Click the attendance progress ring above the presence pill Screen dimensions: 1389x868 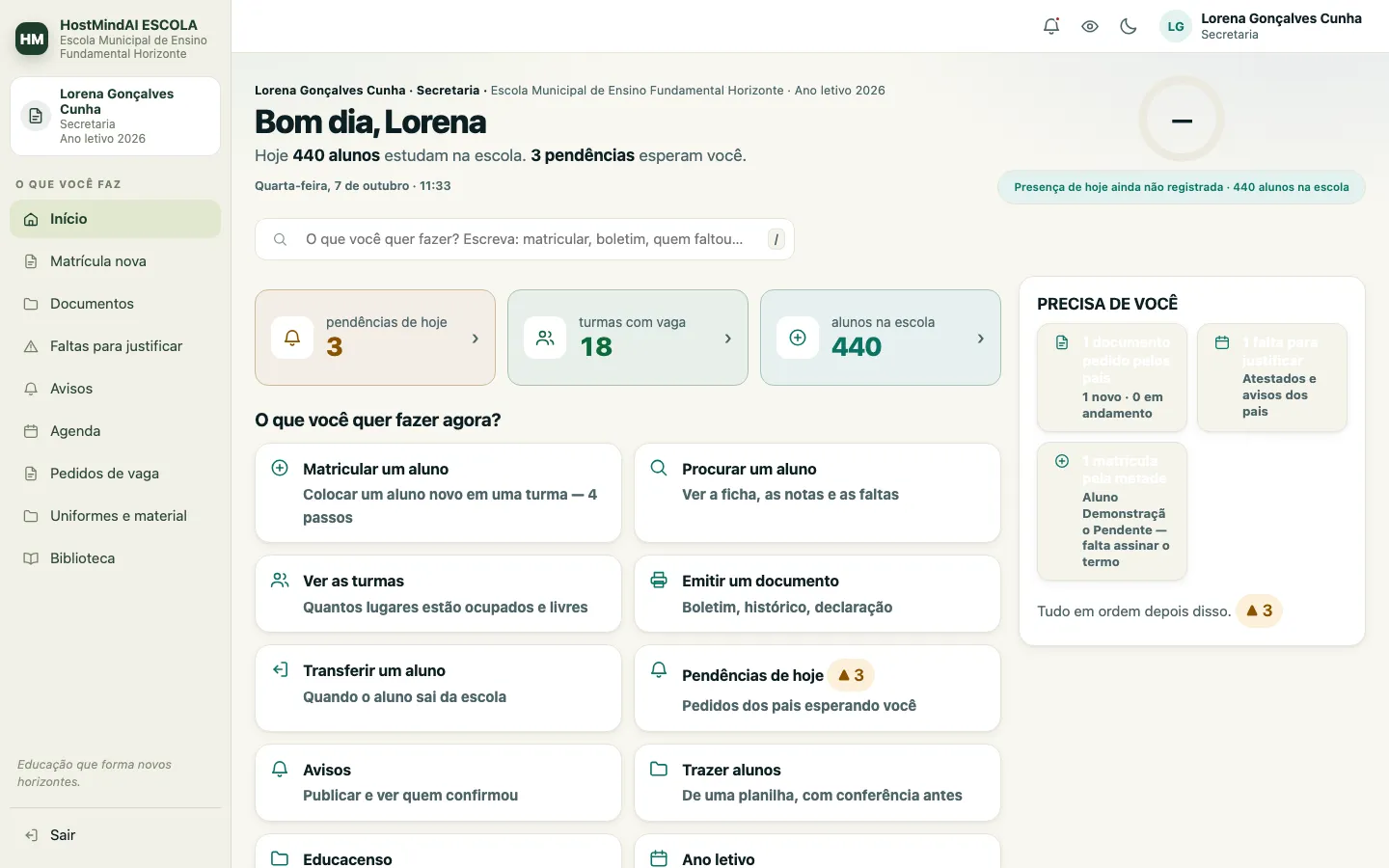[1182, 120]
